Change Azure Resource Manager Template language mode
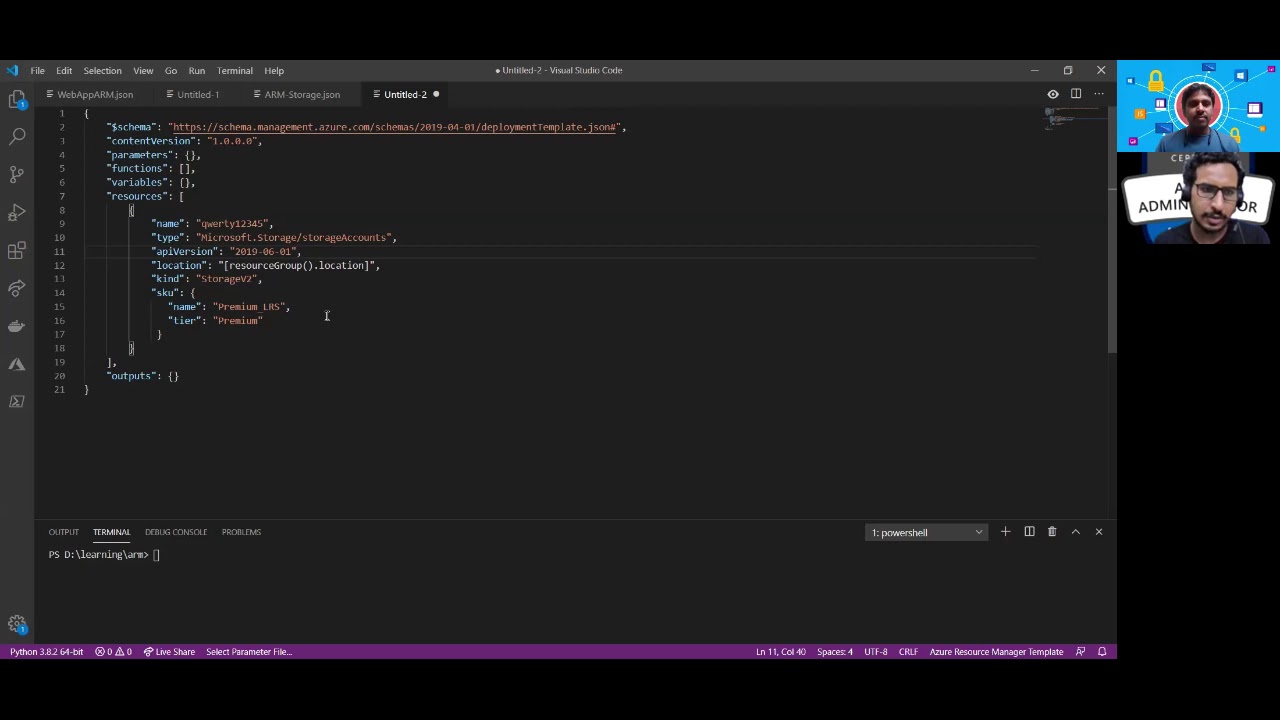The height and width of the screenshot is (720, 1280). (996, 652)
